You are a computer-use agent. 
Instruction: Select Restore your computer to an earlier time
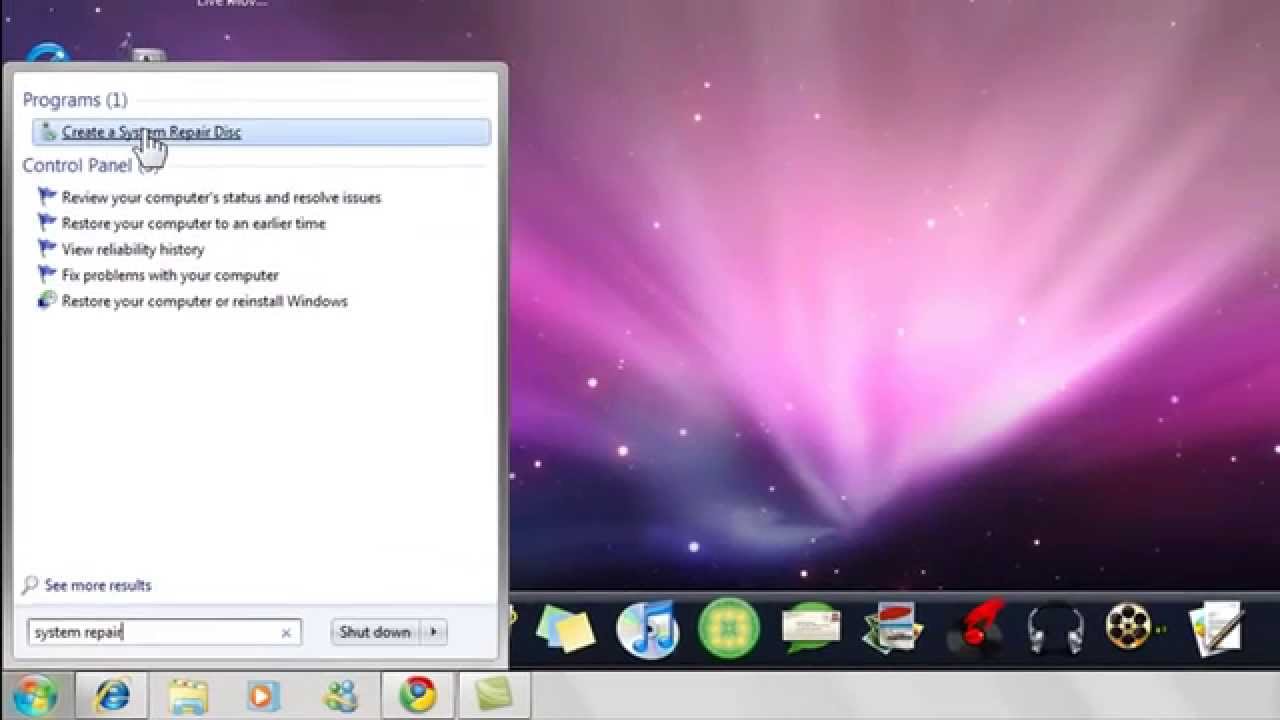tap(193, 224)
